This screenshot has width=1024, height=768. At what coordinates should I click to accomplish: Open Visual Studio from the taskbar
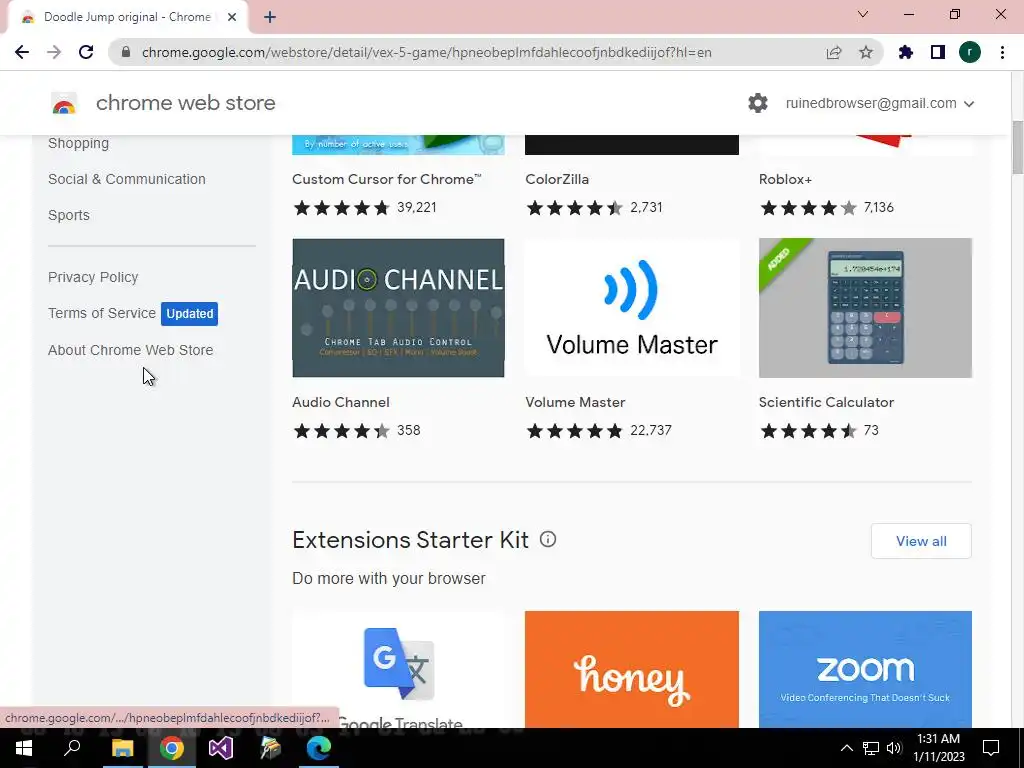point(221,748)
